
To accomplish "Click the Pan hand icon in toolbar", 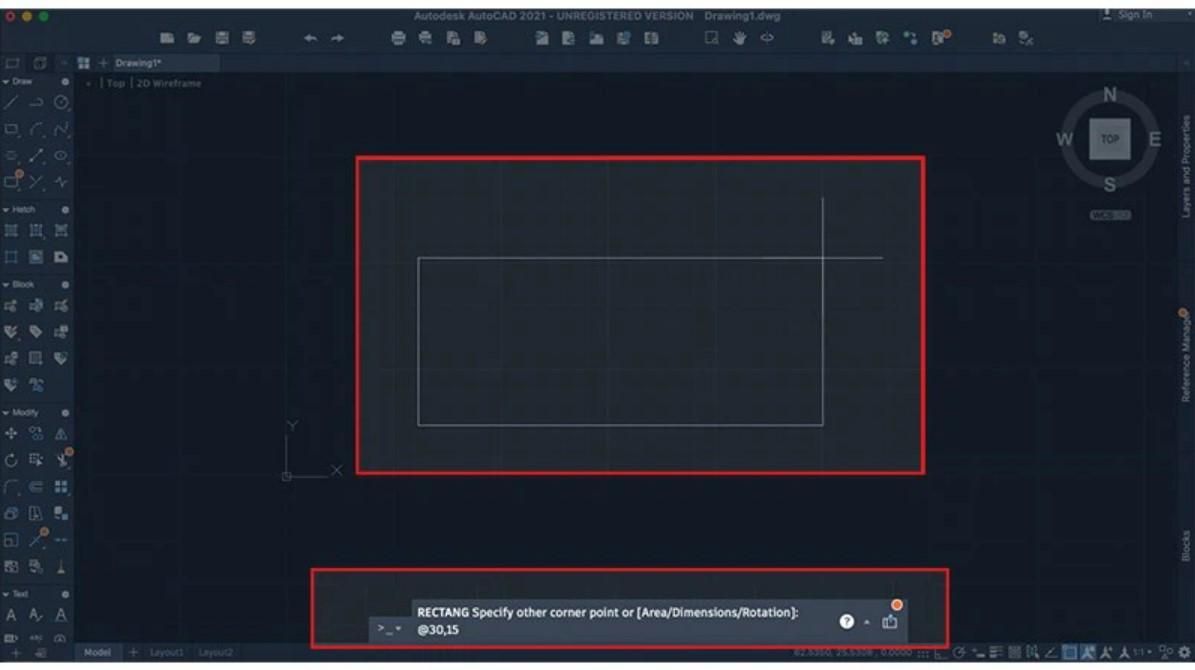I will click(739, 38).
